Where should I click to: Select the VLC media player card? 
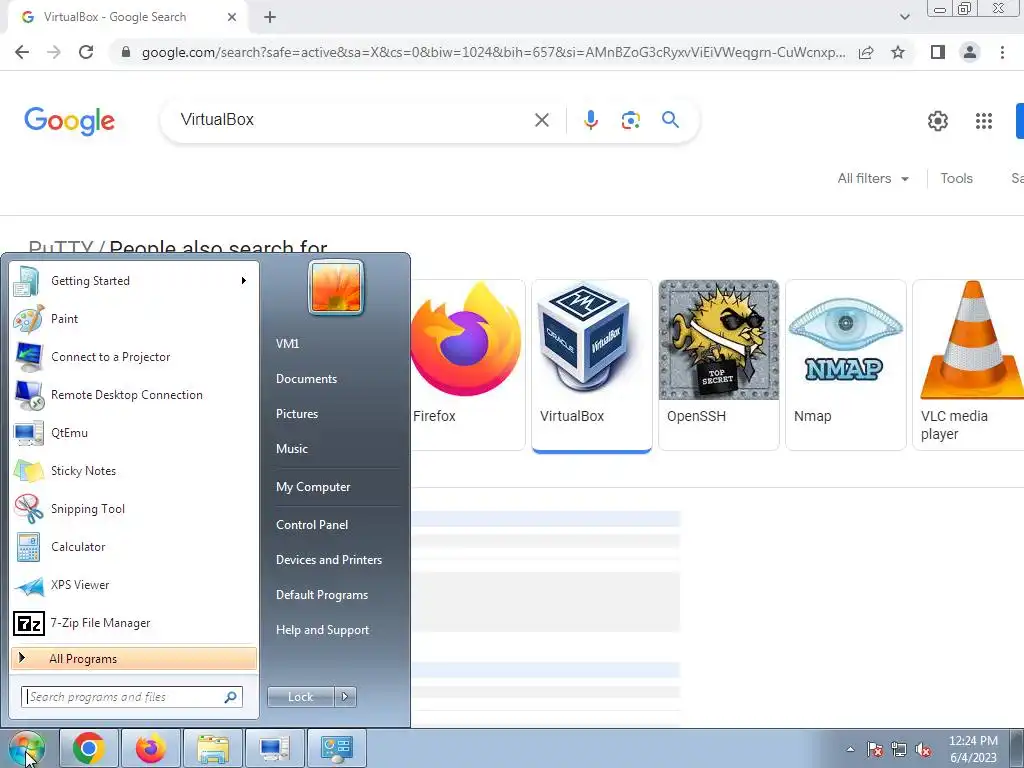pyautogui.click(x=968, y=364)
